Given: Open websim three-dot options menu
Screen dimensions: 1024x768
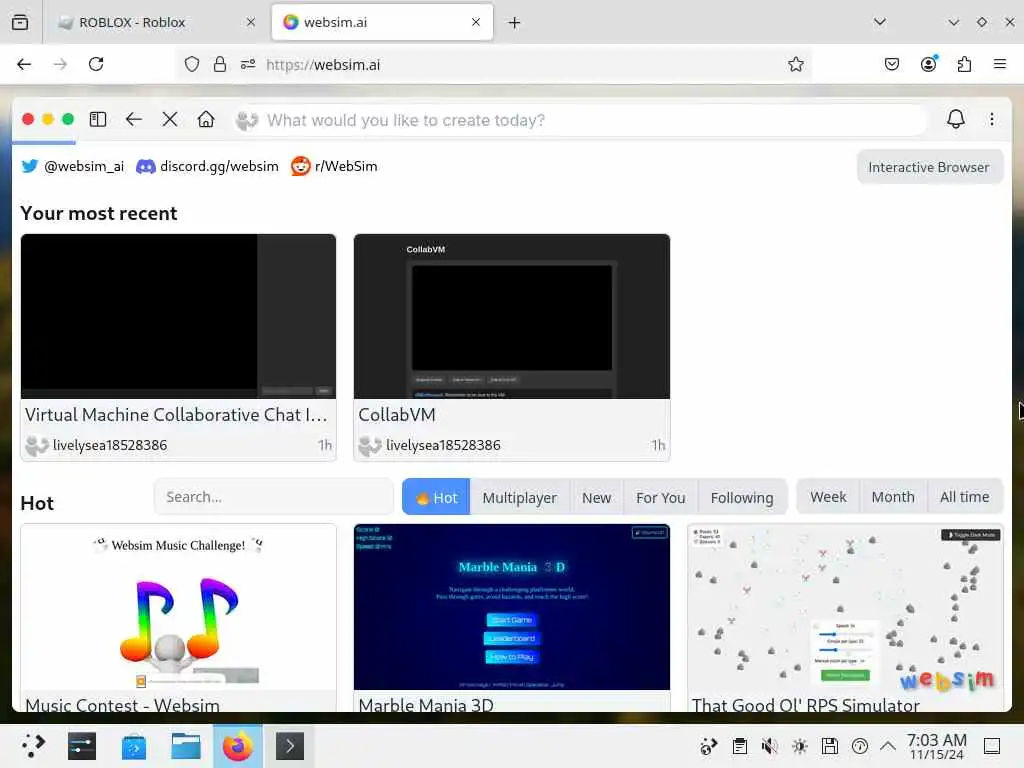Looking at the screenshot, I should pos(991,119).
